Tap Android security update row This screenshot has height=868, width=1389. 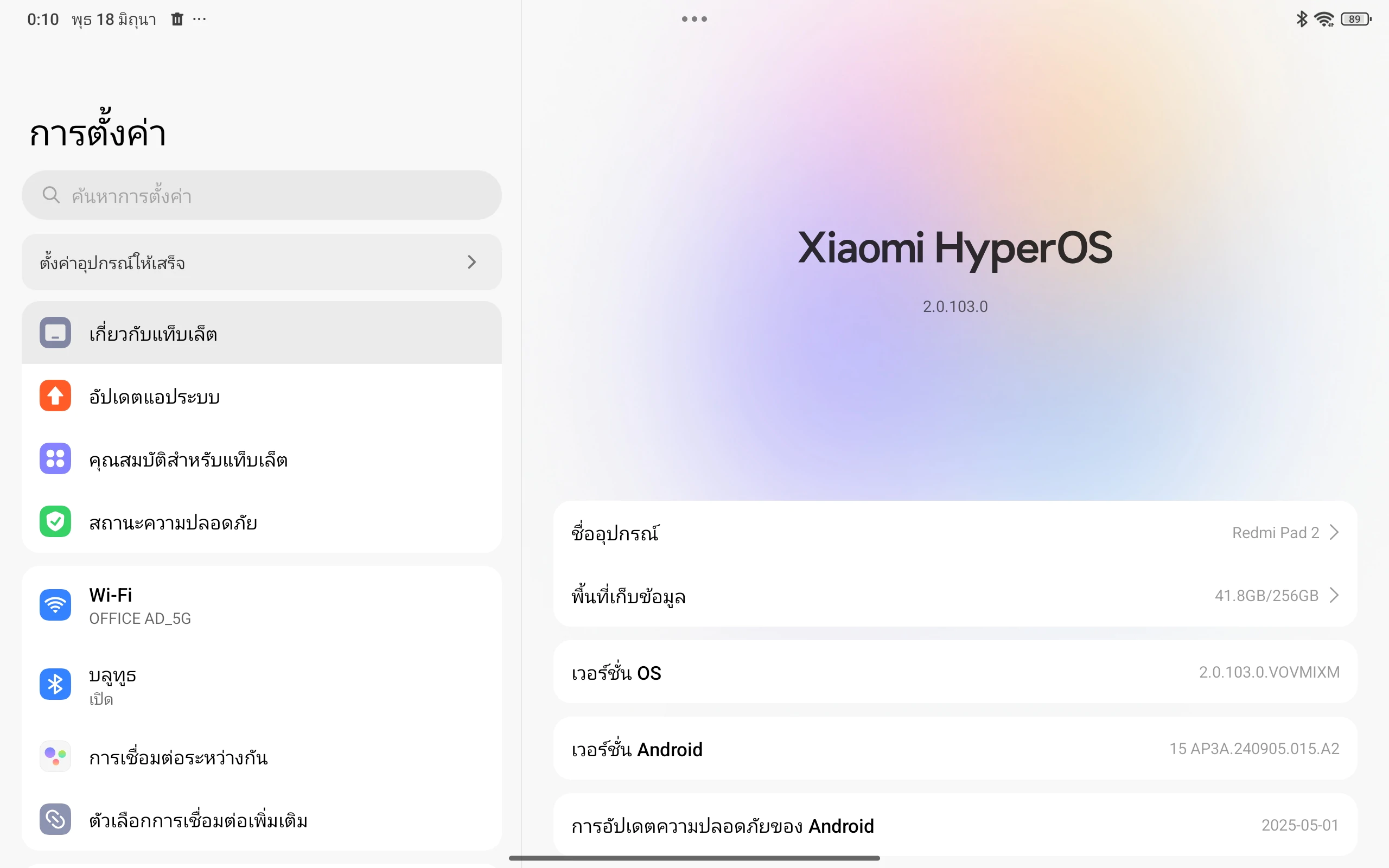click(955, 826)
